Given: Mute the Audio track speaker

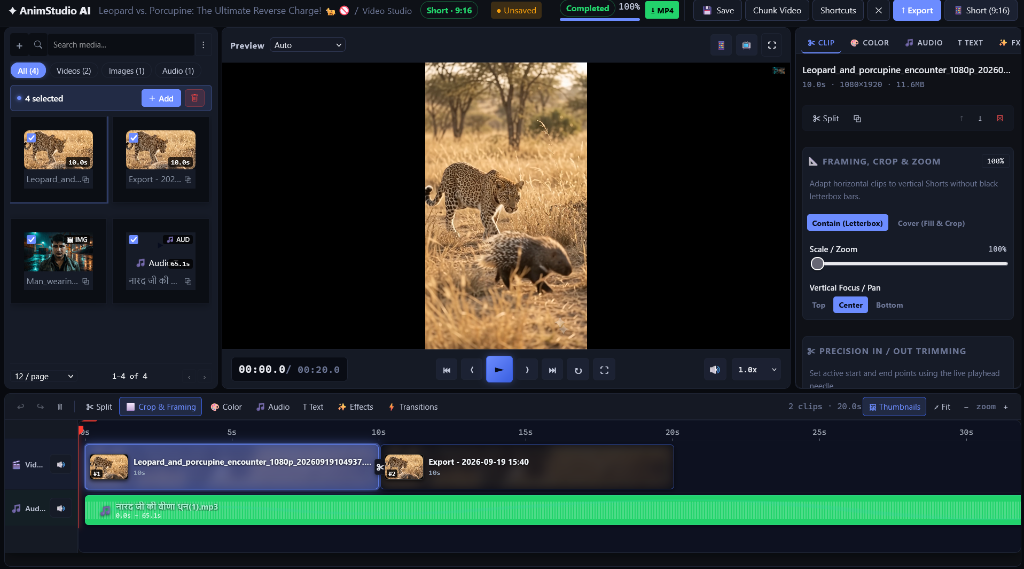Looking at the screenshot, I should coord(61,508).
